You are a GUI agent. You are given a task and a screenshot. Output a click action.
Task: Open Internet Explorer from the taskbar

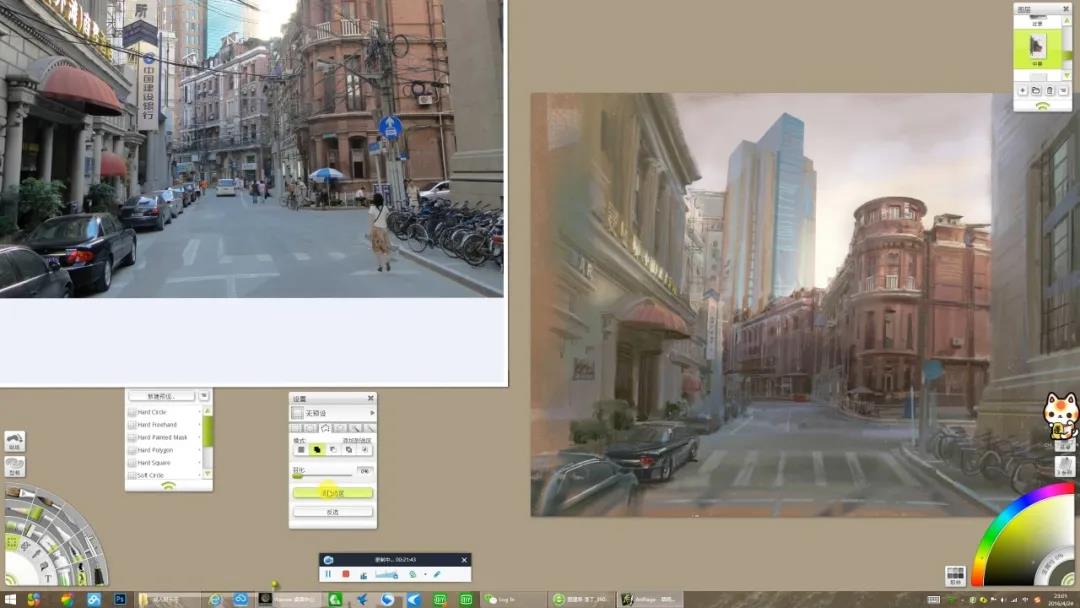[215, 600]
